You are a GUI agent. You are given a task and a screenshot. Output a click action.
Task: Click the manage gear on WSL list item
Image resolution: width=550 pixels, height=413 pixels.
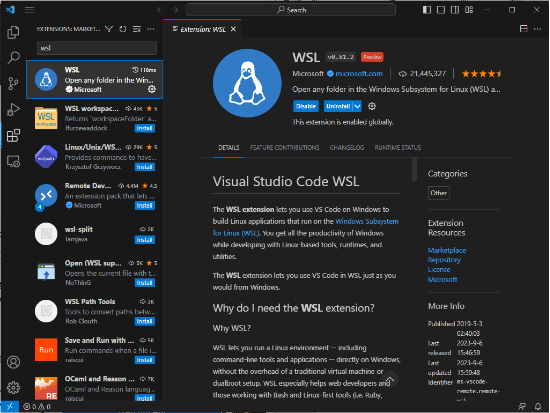tap(152, 89)
